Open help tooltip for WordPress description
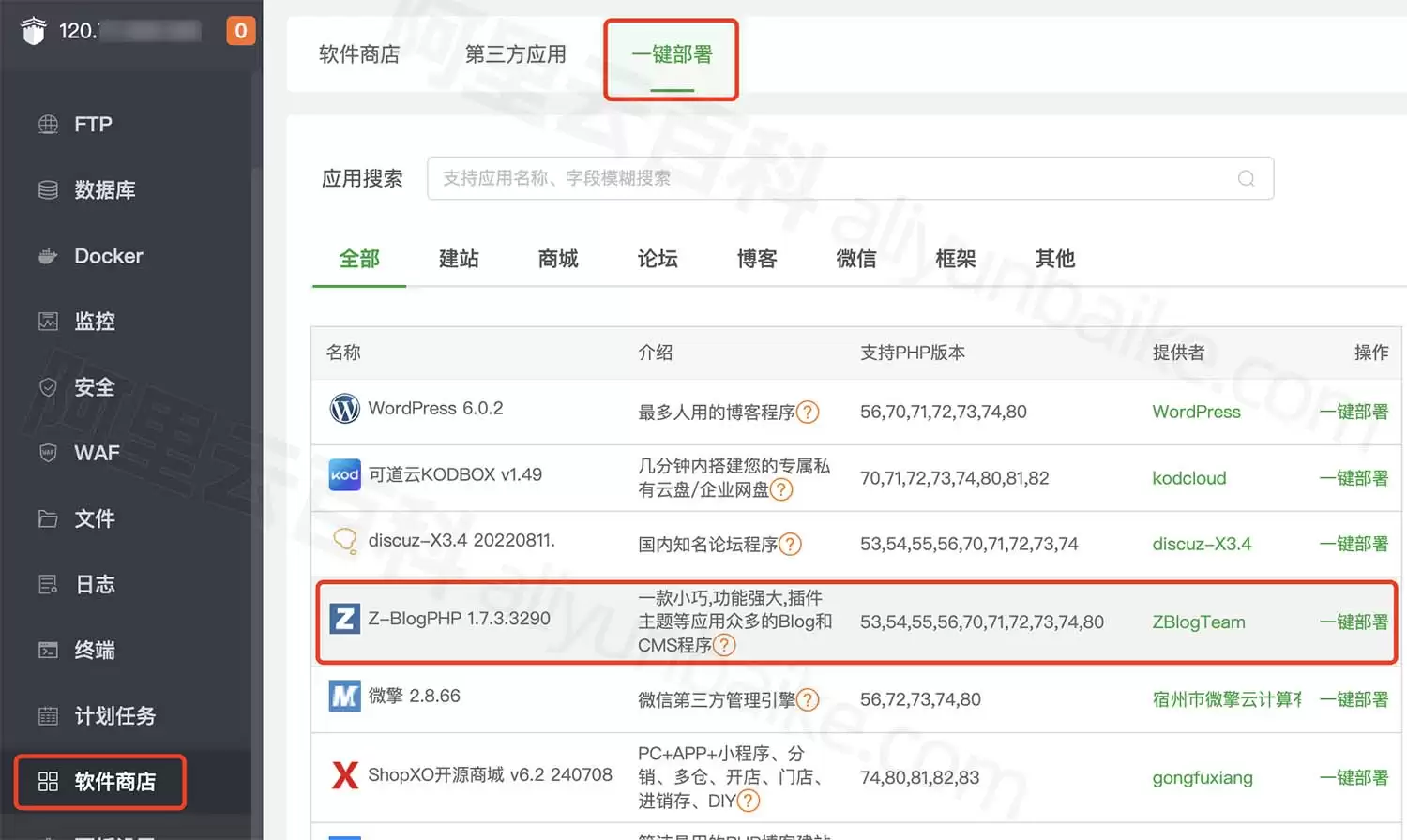 [808, 412]
